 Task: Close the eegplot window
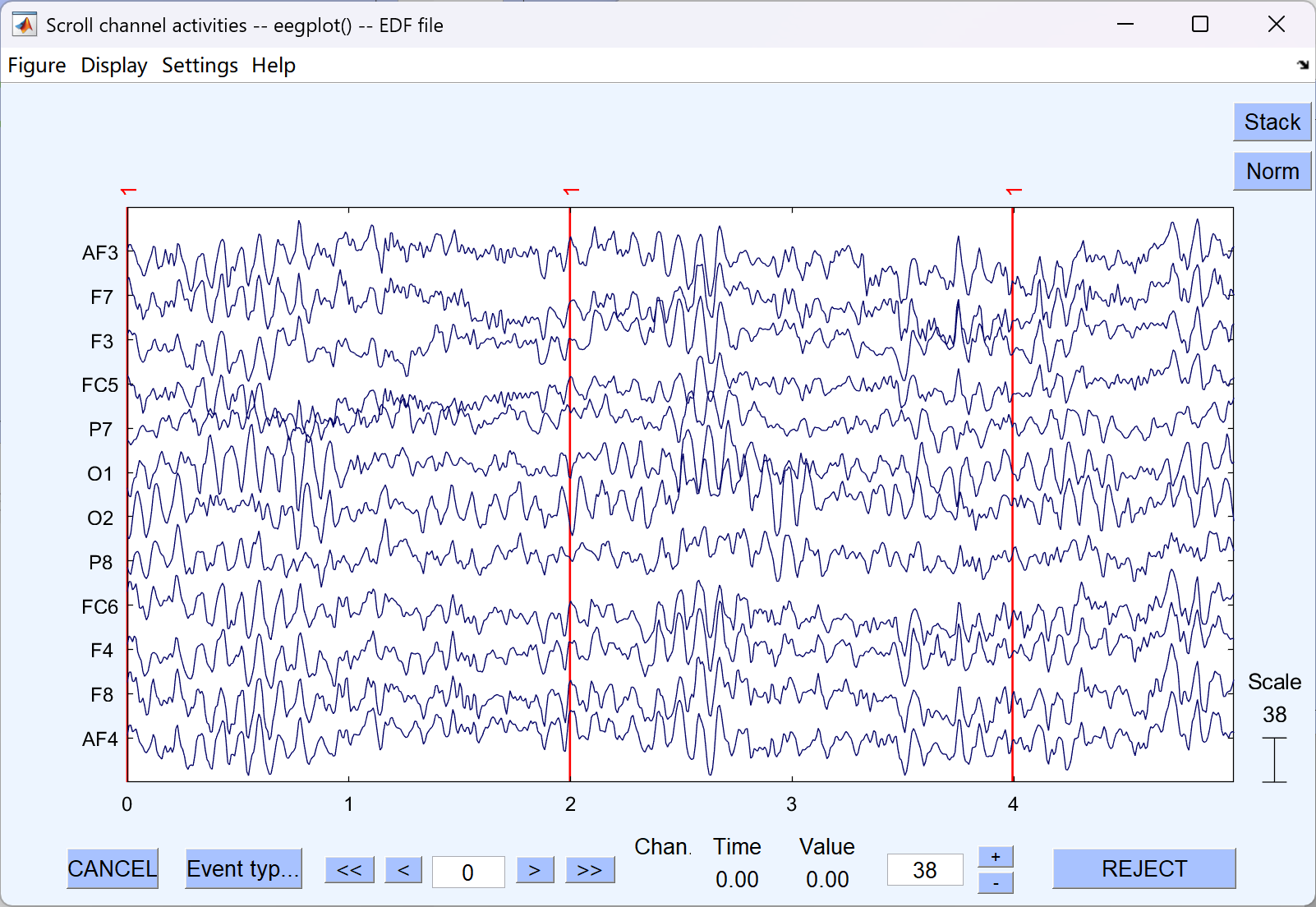coord(1276,24)
